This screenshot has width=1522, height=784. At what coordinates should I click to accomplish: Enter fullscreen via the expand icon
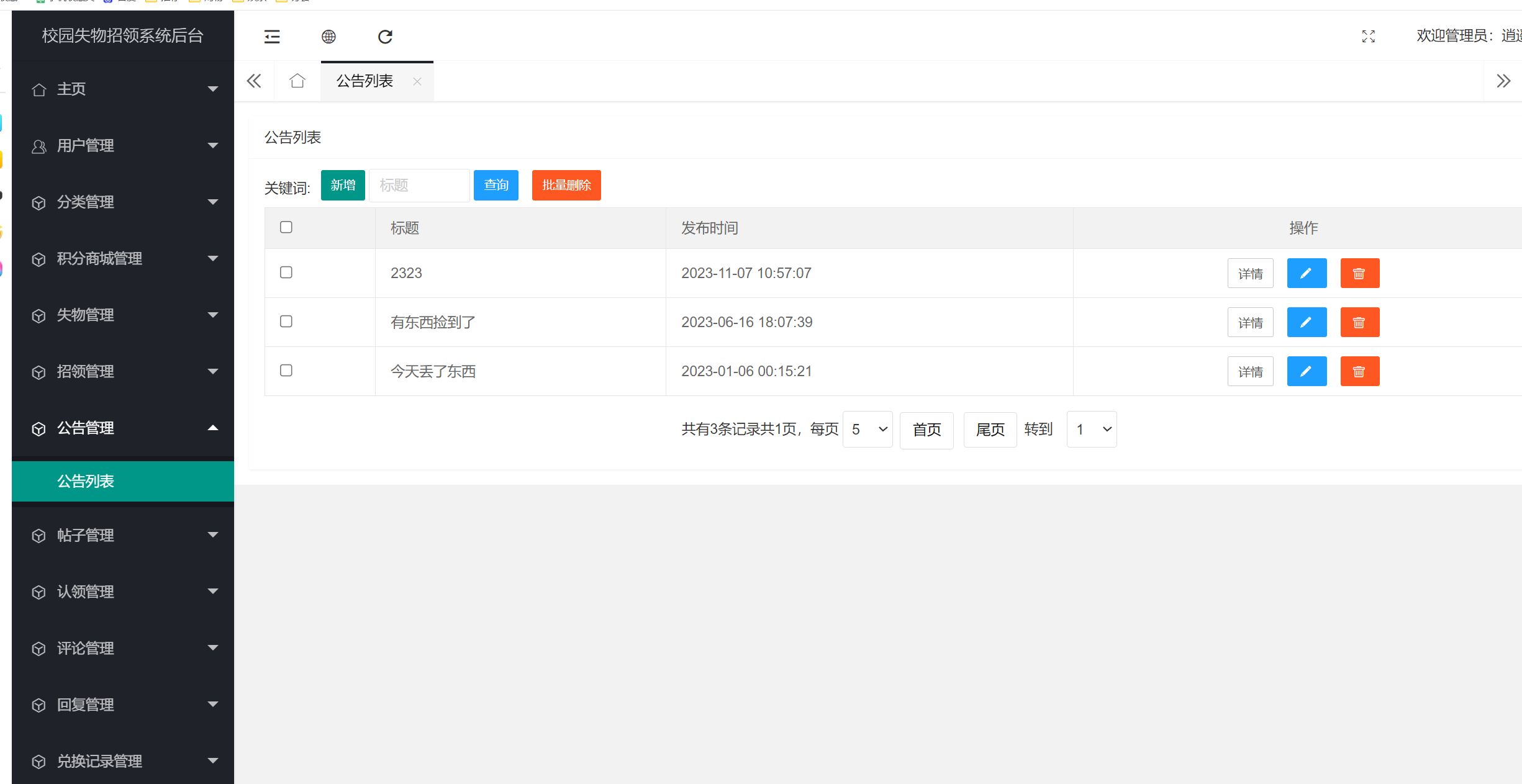point(1368,37)
